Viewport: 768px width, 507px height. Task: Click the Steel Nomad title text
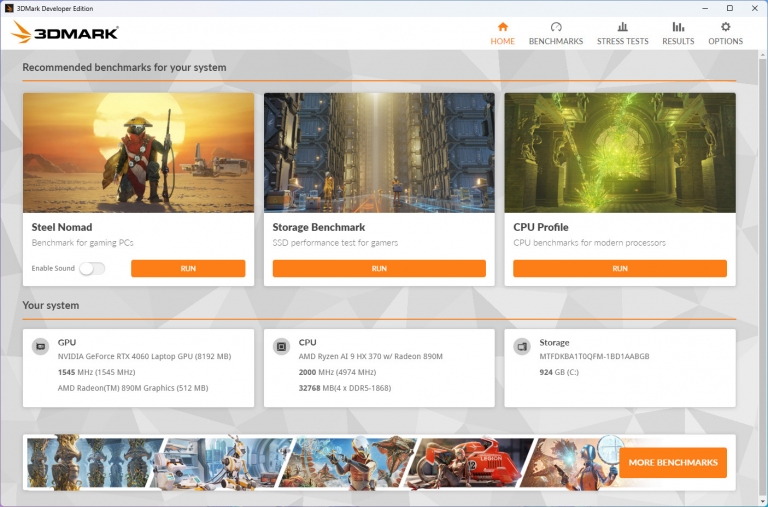click(x=62, y=227)
